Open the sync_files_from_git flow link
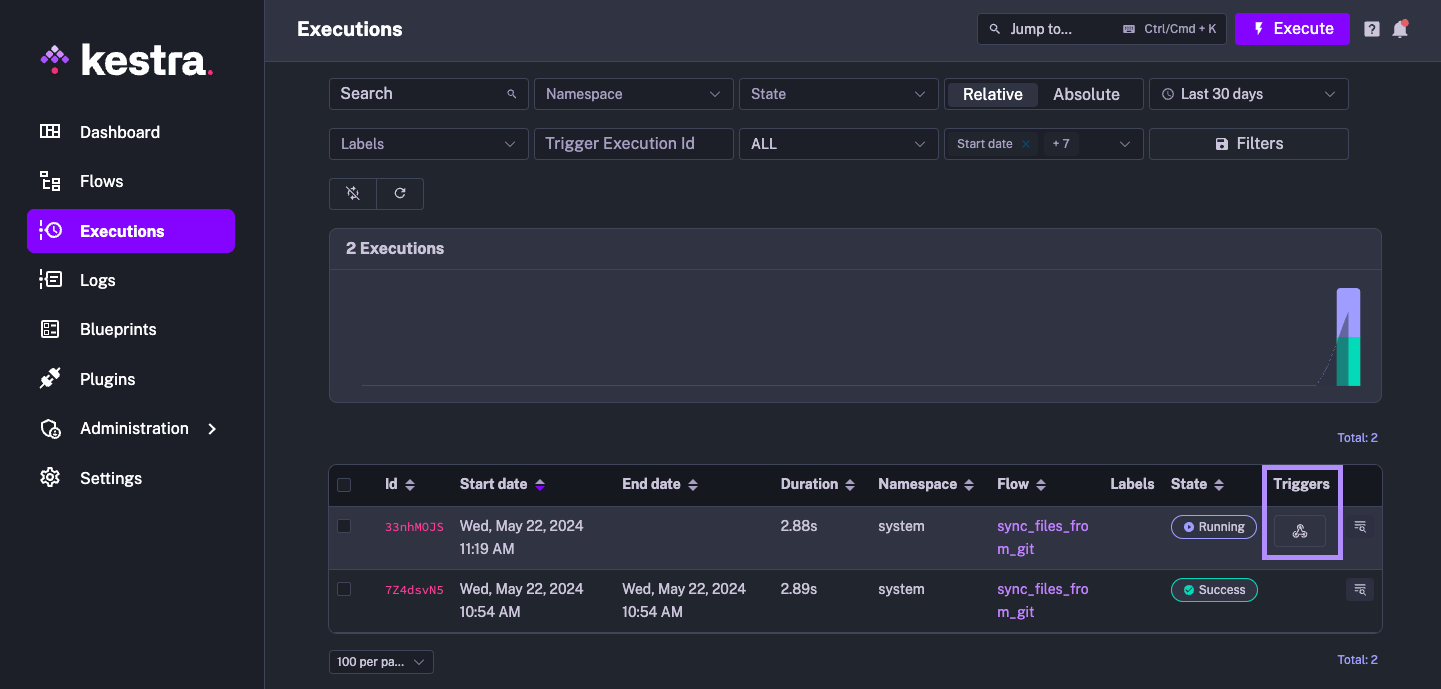Image resolution: width=1441 pixels, height=689 pixels. tap(1042, 537)
